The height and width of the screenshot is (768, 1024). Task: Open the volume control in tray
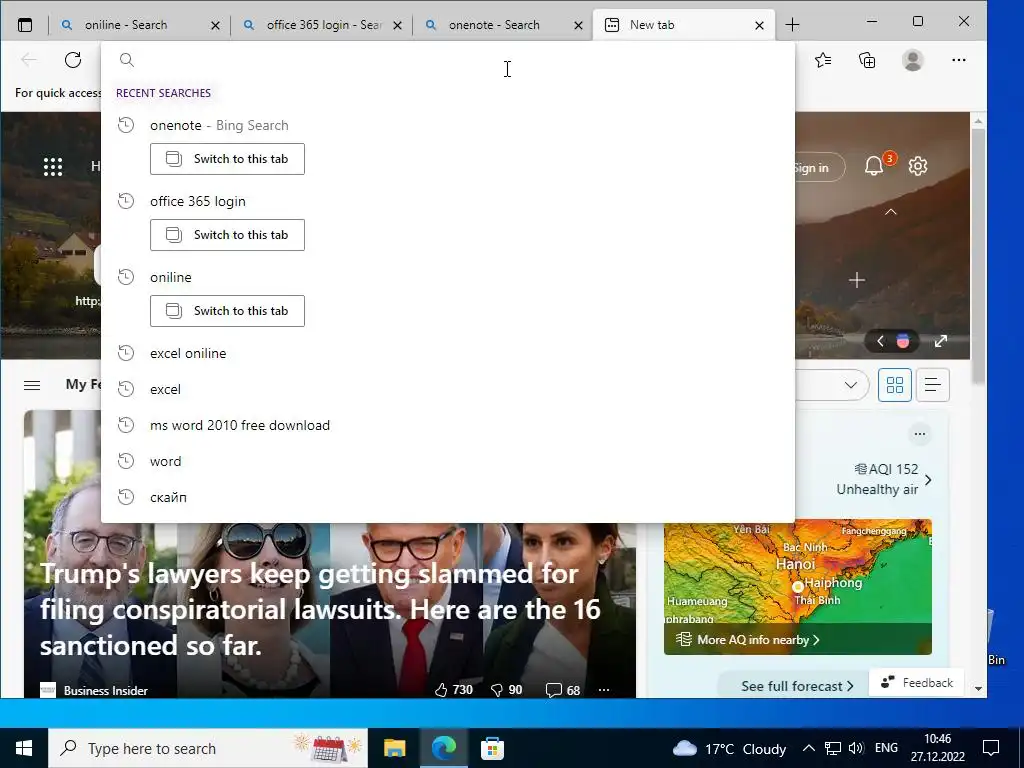tap(856, 748)
